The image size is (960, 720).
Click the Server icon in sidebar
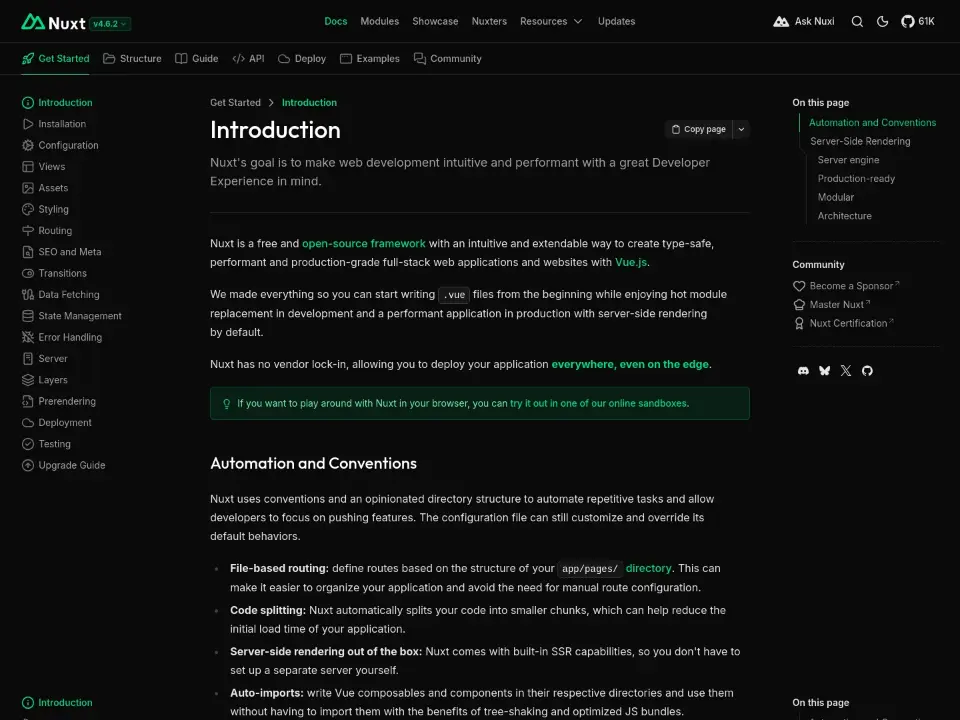[x=28, y=359]
